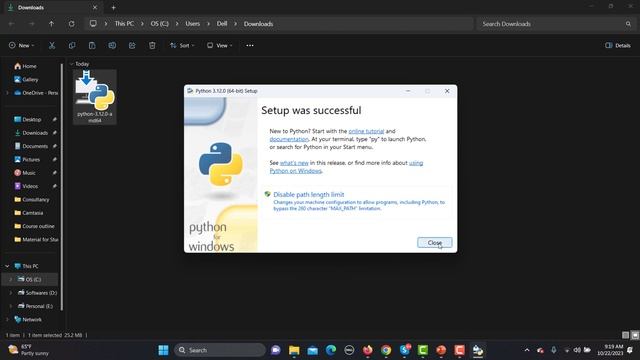The image size is (640, 360).
Task: Open the Documents quick access folder
Action: [x=35, y=146]
